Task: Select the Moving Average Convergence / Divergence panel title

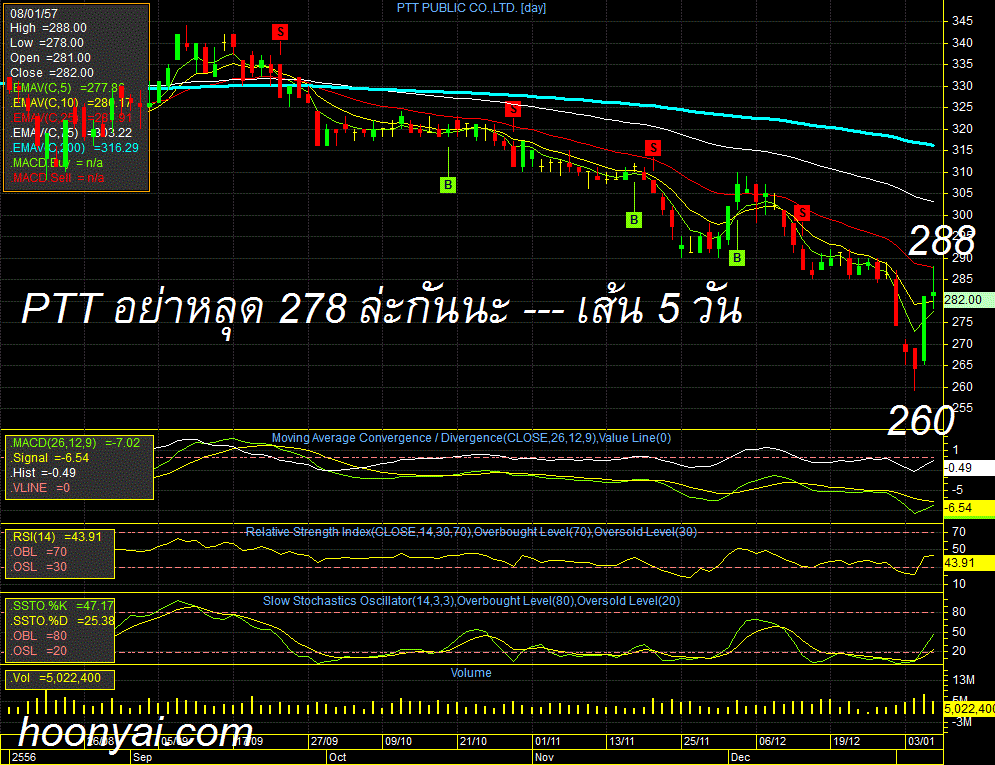Action: (x=471, y=438)
